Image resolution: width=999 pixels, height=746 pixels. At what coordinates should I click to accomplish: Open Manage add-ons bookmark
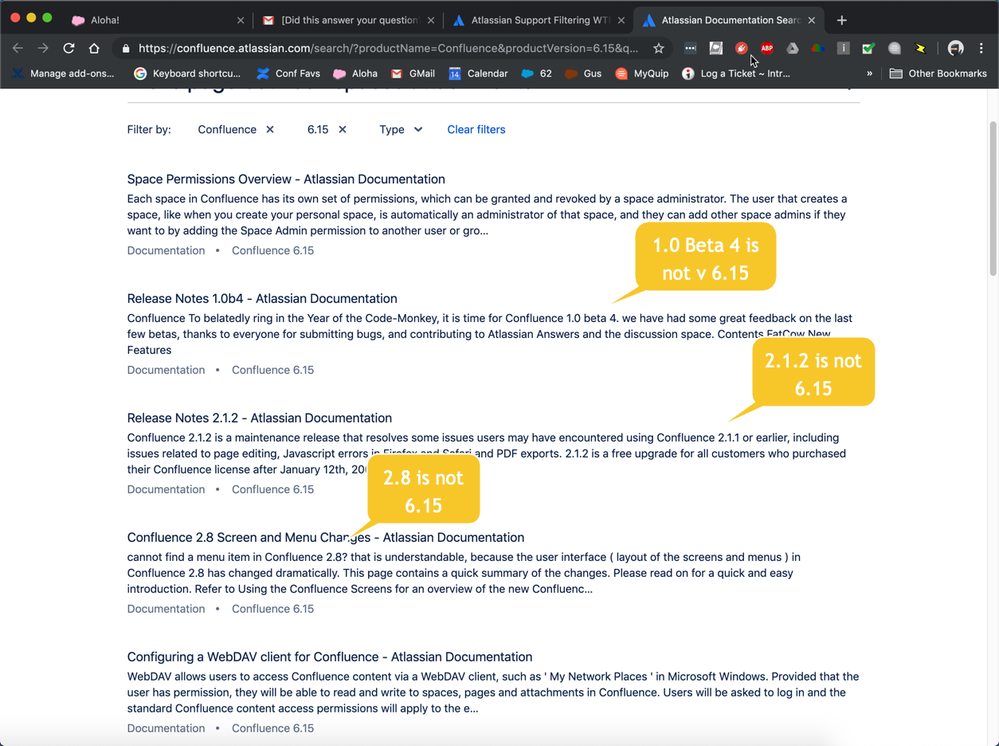(62, 73)
